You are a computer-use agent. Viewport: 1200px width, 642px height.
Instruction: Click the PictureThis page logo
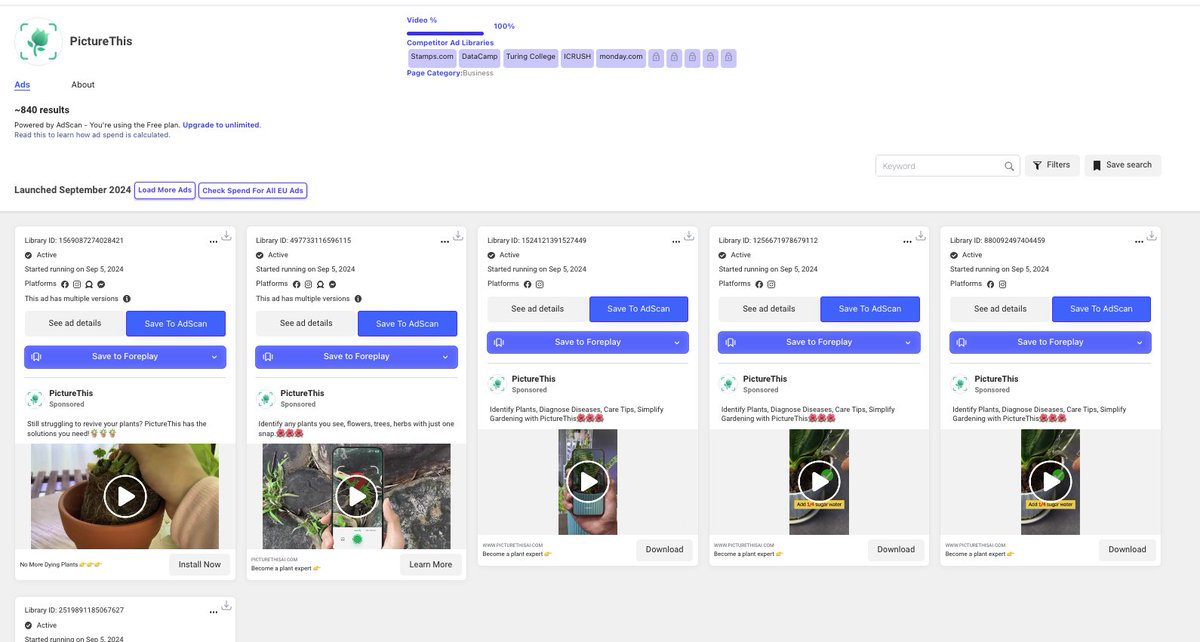point(38,41)
